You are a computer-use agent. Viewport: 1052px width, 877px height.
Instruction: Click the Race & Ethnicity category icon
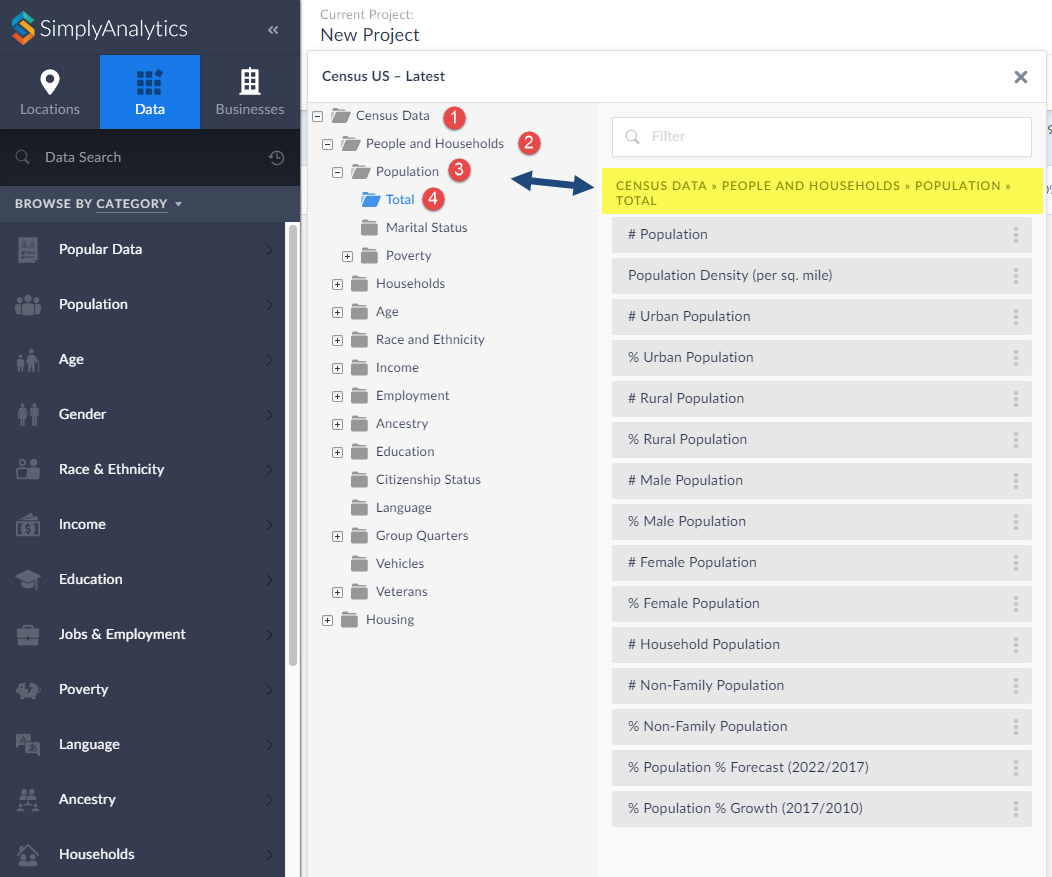click(28, 470)
